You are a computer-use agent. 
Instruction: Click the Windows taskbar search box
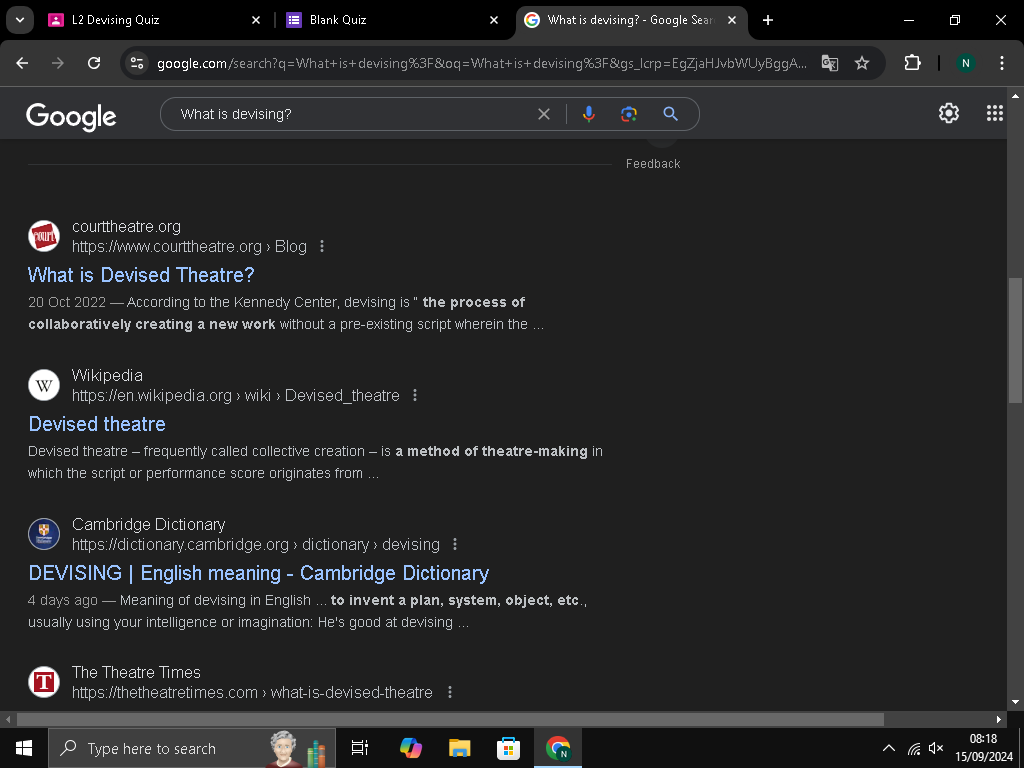click(192, 748)
